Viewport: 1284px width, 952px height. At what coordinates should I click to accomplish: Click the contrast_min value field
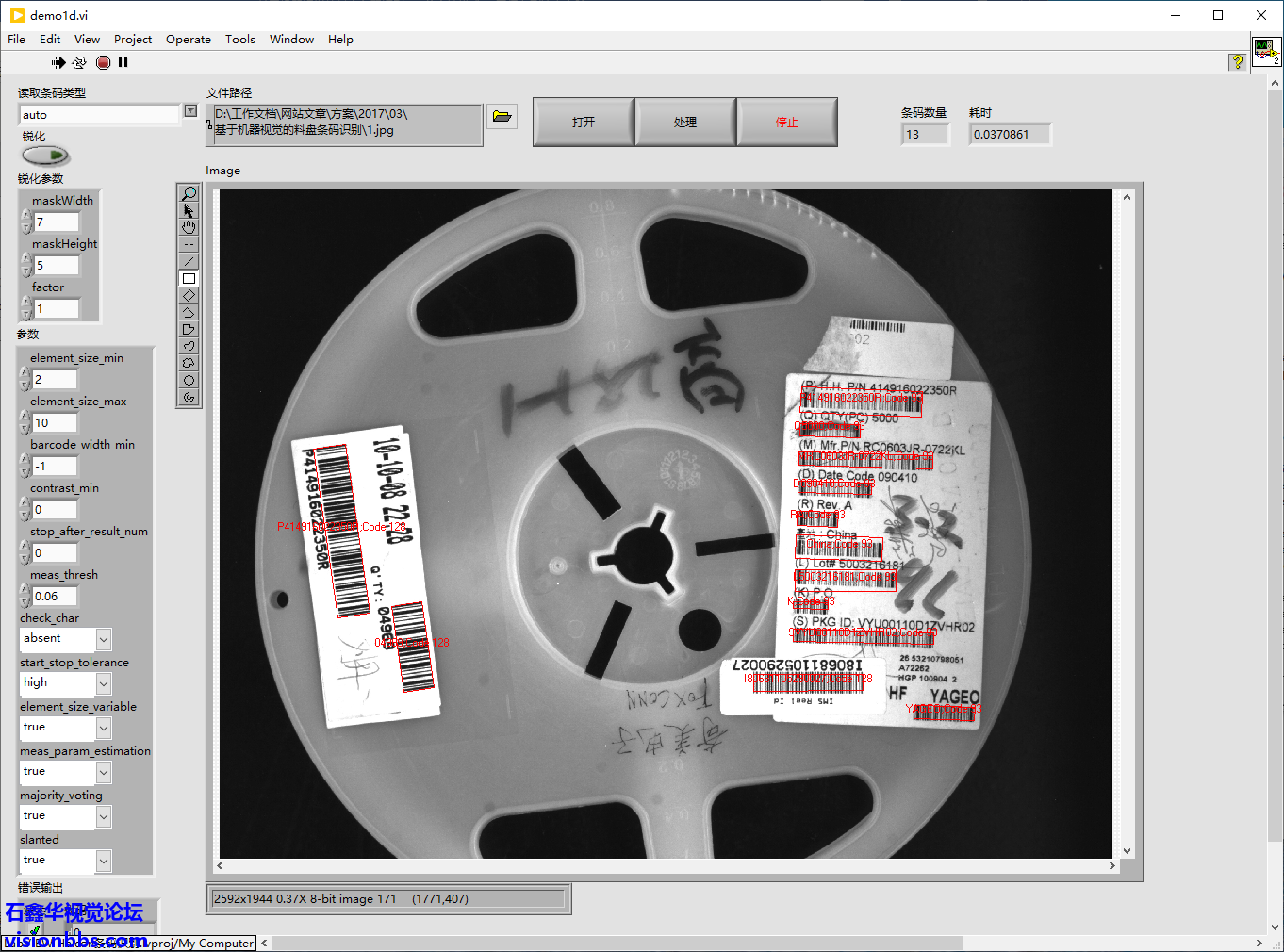tap(54, 510)
